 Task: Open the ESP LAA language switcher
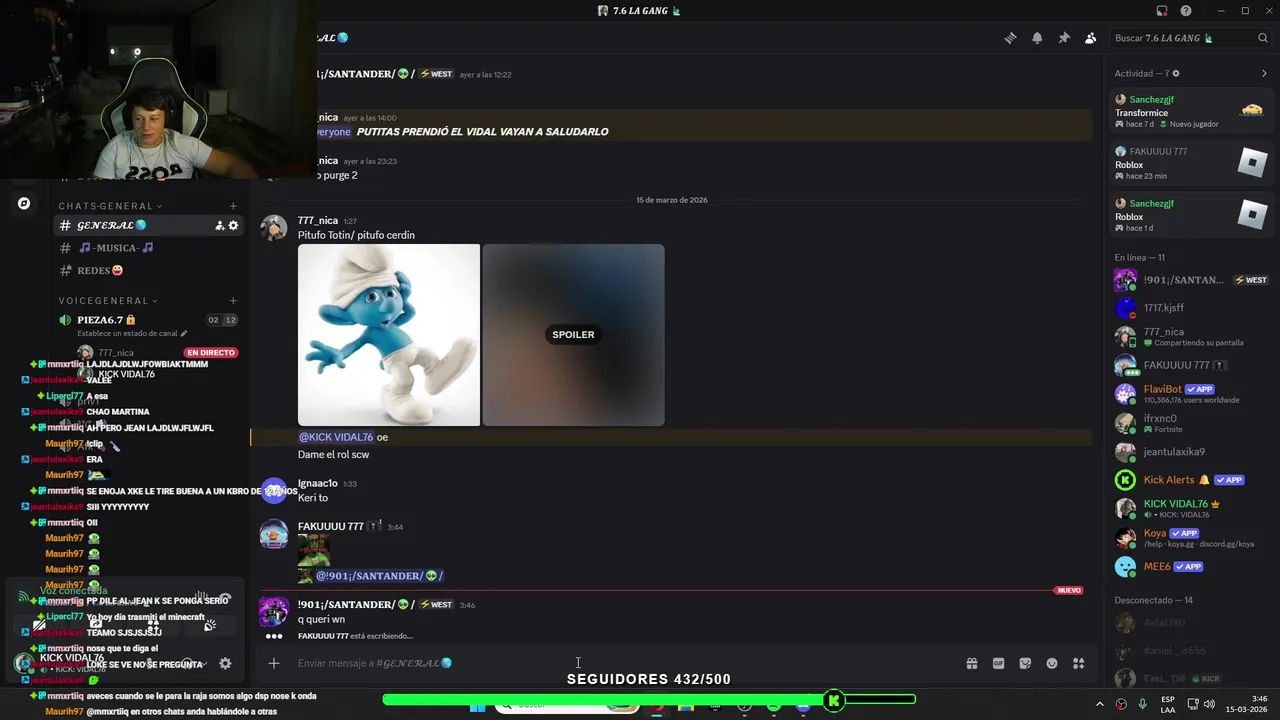pos(1168,704)
